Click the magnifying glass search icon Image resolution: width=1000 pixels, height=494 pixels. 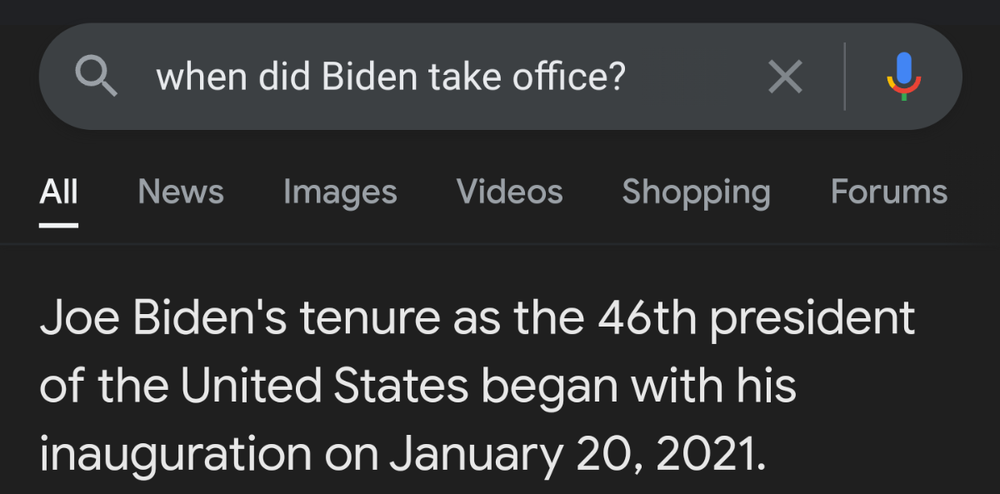(96, 77)
